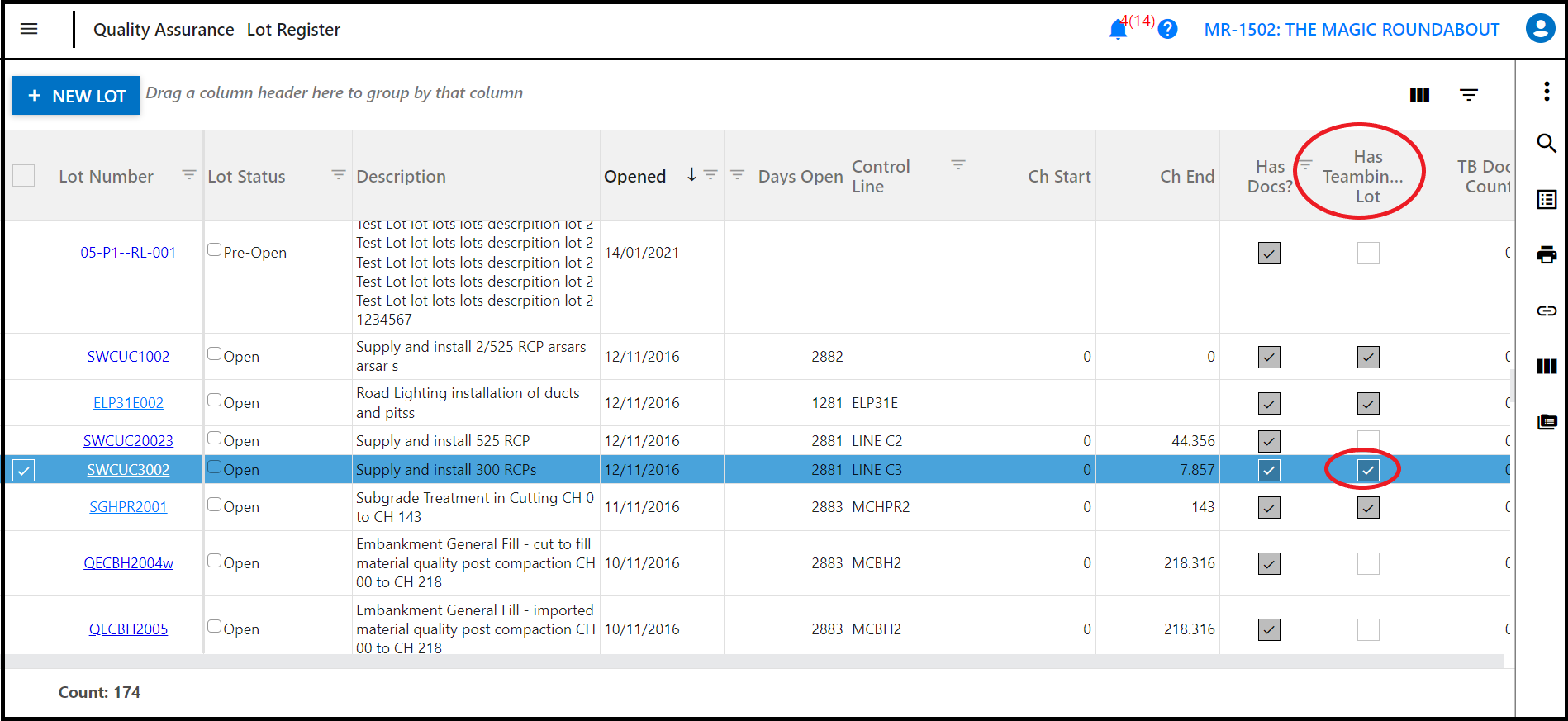Toggle sort arrow on Opened column

(691, 175)
